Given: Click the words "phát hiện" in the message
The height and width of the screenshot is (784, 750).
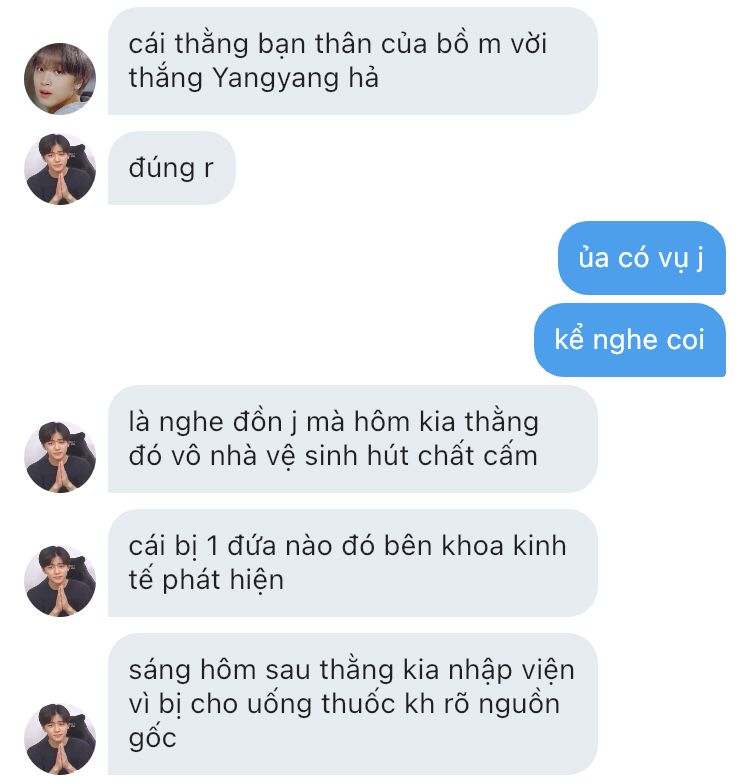Looking at the screenshot, I should click(x=223, y=580).
